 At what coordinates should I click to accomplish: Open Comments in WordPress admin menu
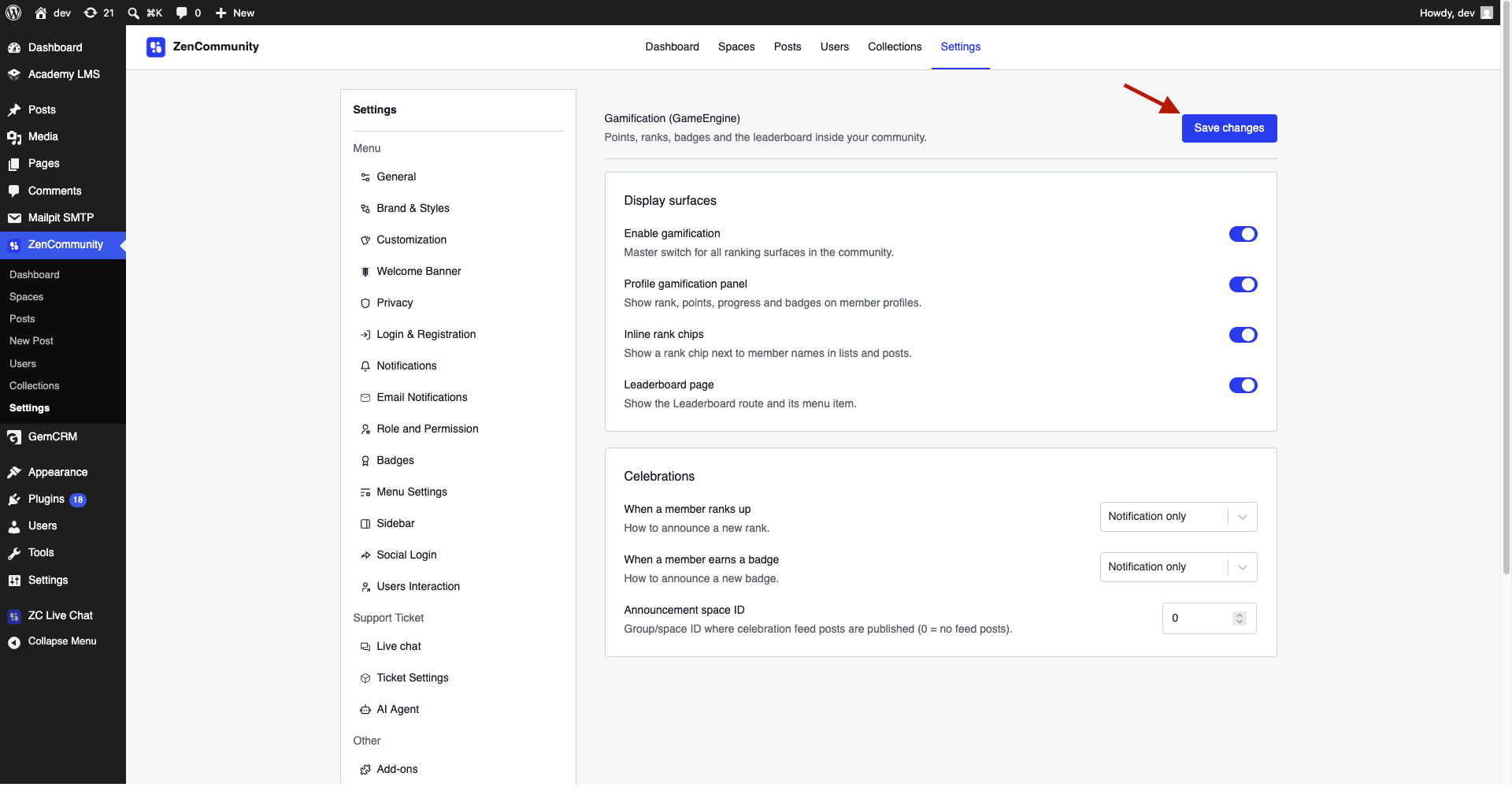tap(55, 191)
